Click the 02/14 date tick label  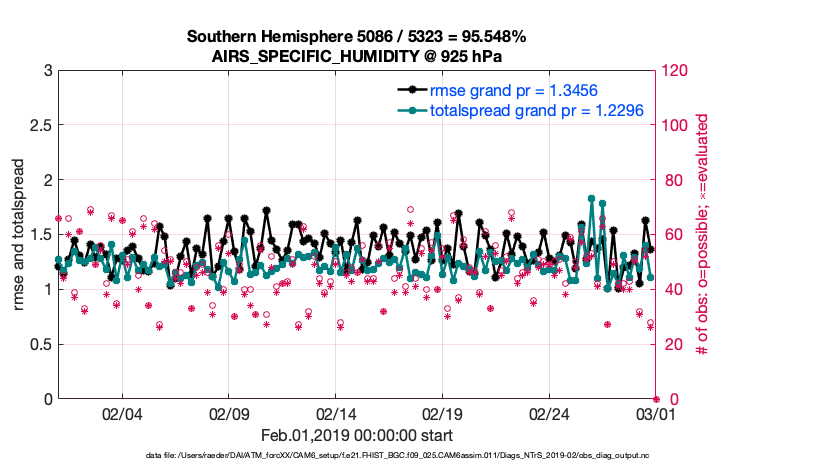coord(336,414)
